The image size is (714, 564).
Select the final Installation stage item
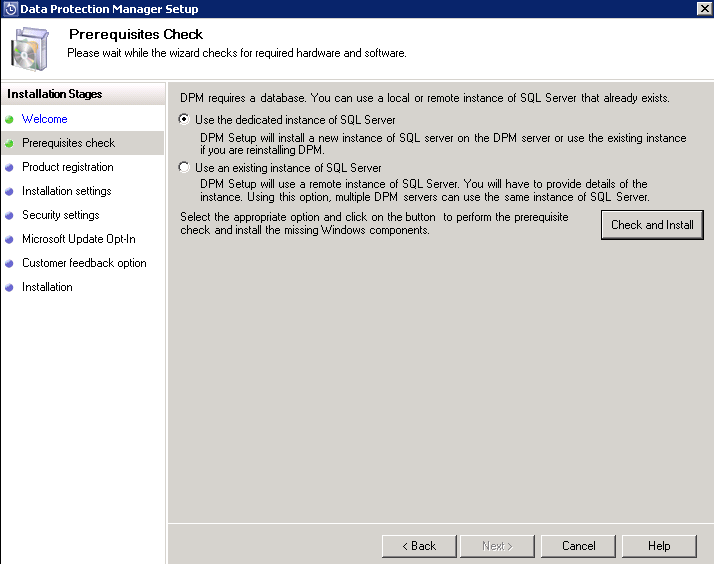[x=47, y=287]
